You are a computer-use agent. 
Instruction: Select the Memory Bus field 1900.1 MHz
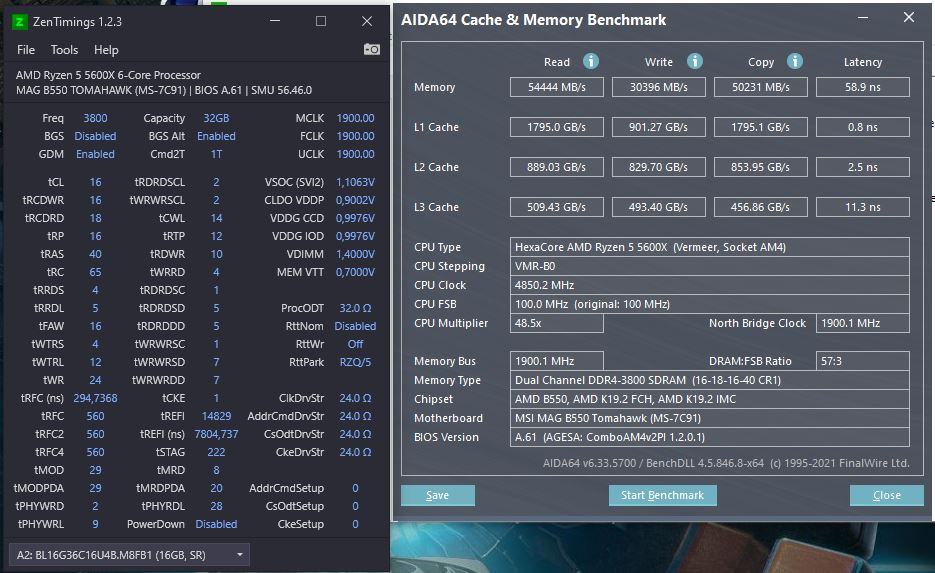point(556,361)
